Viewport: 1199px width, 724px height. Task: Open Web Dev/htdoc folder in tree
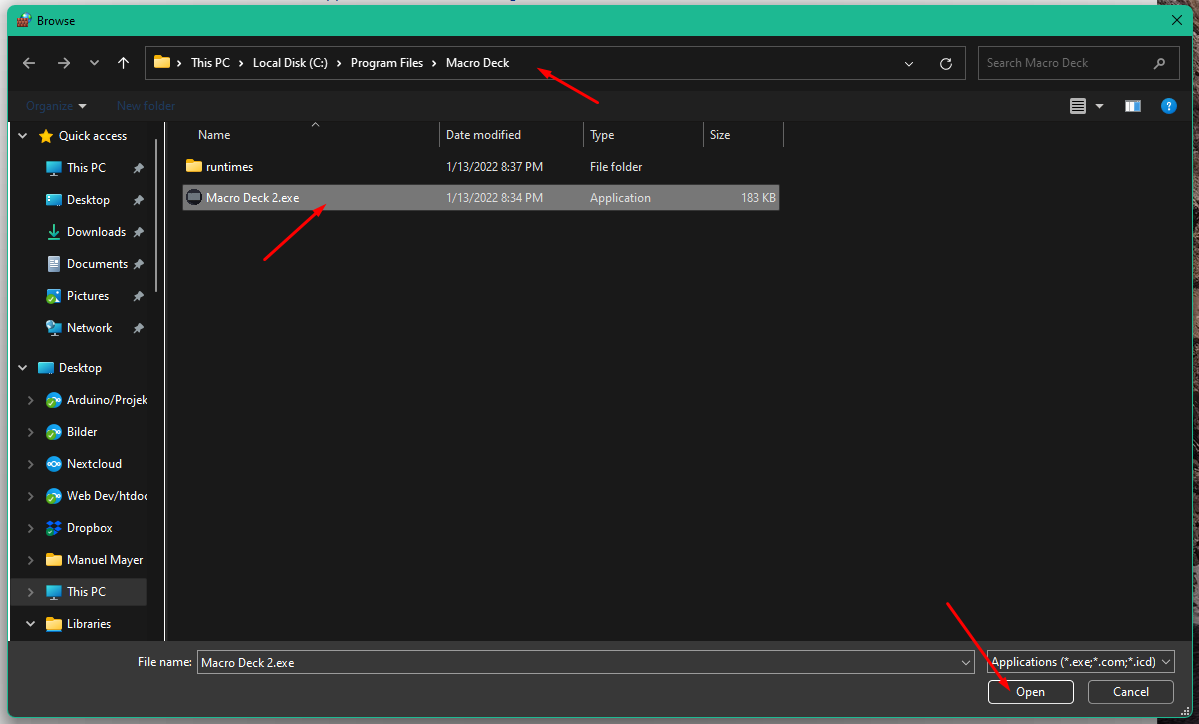pyautogui.click(x=106, y=496)
